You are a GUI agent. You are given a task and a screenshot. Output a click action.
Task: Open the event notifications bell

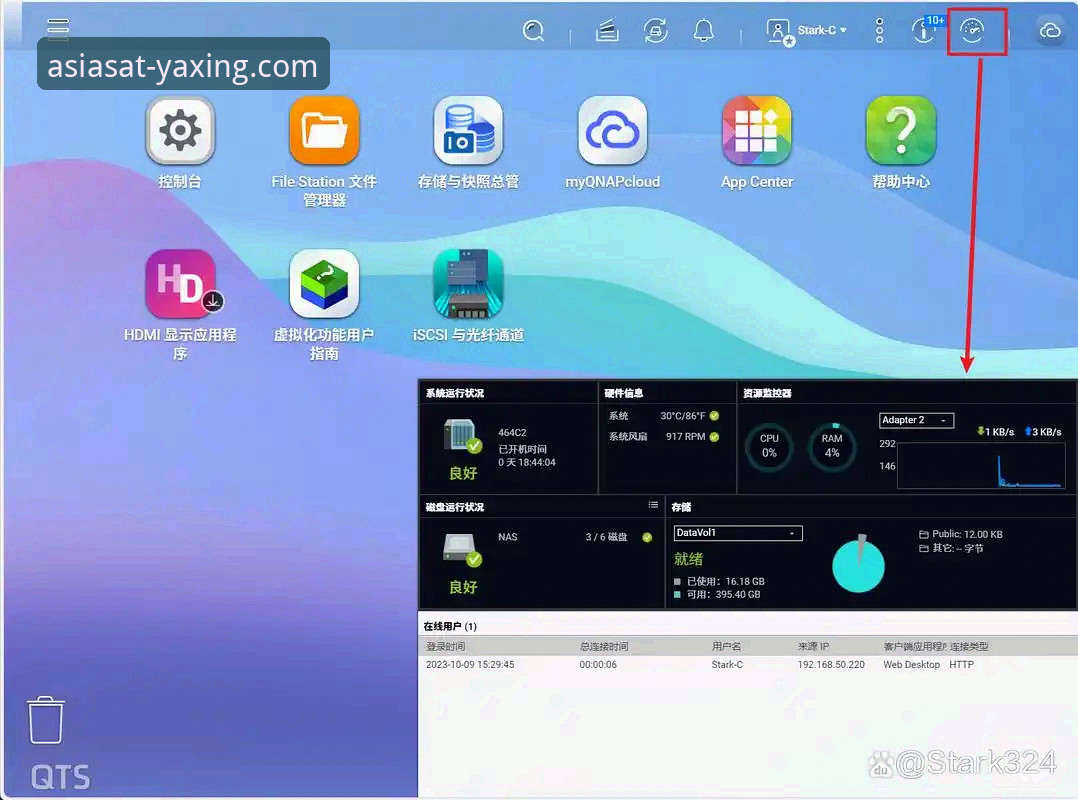tap(703, 31)
